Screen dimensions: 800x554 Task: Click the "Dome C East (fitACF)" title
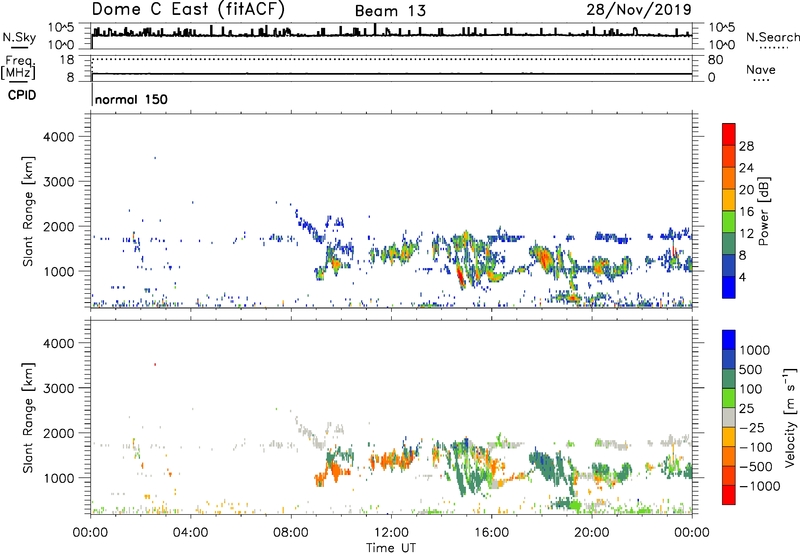click(188, 10)
